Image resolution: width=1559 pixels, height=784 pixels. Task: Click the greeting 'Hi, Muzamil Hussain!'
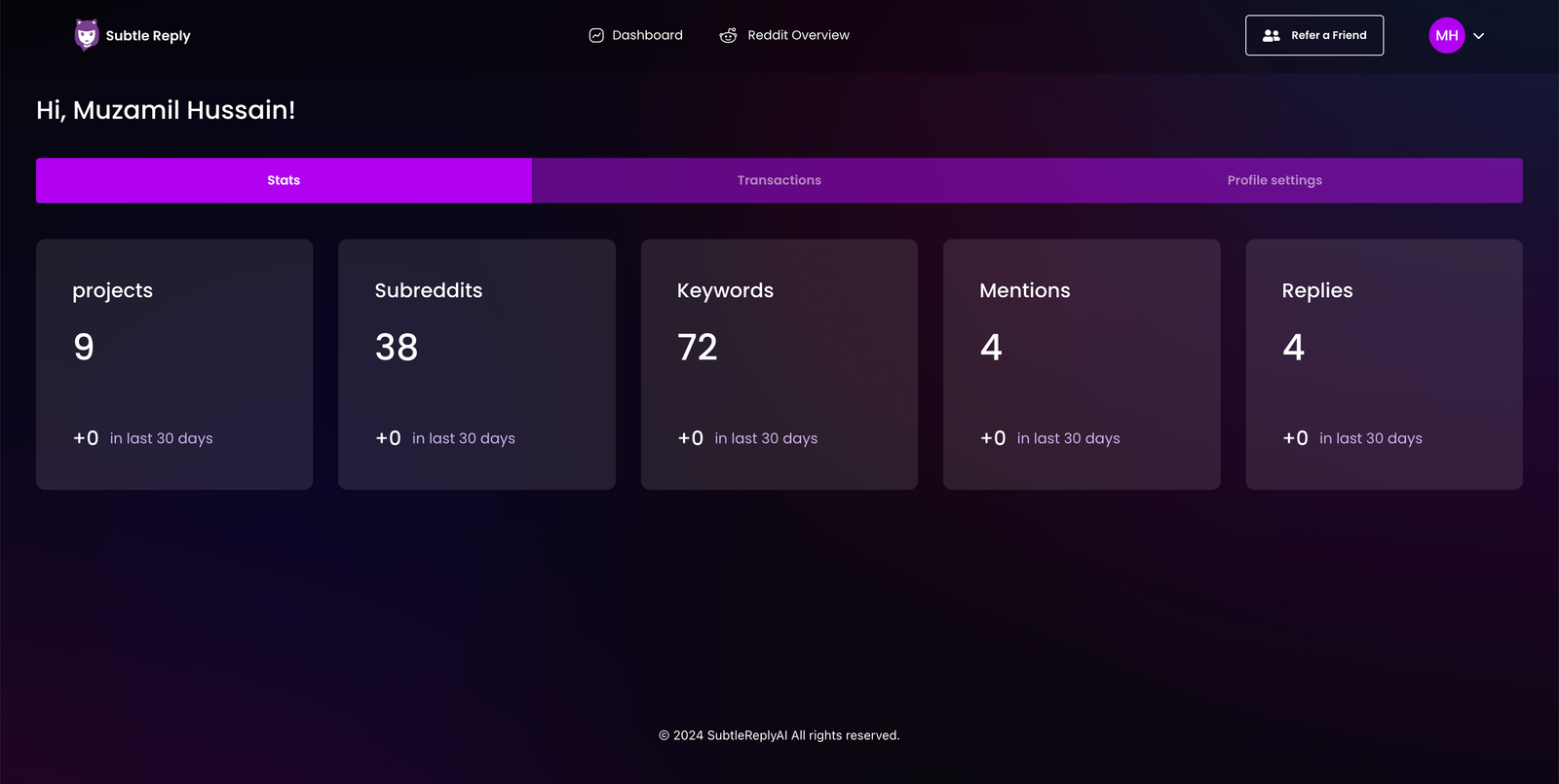pyautogui.click(x=166, y=110)
